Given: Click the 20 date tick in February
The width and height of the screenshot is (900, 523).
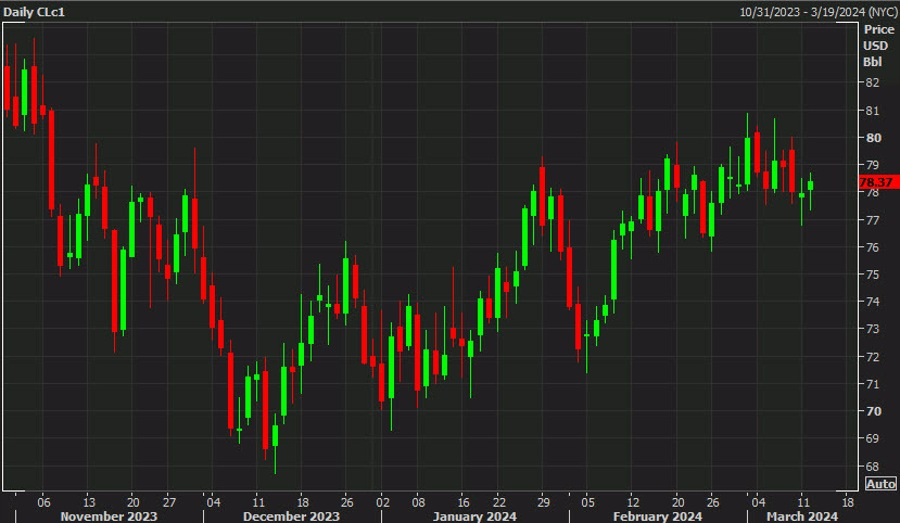Looking at the screenshot, I should pos(677,502).
